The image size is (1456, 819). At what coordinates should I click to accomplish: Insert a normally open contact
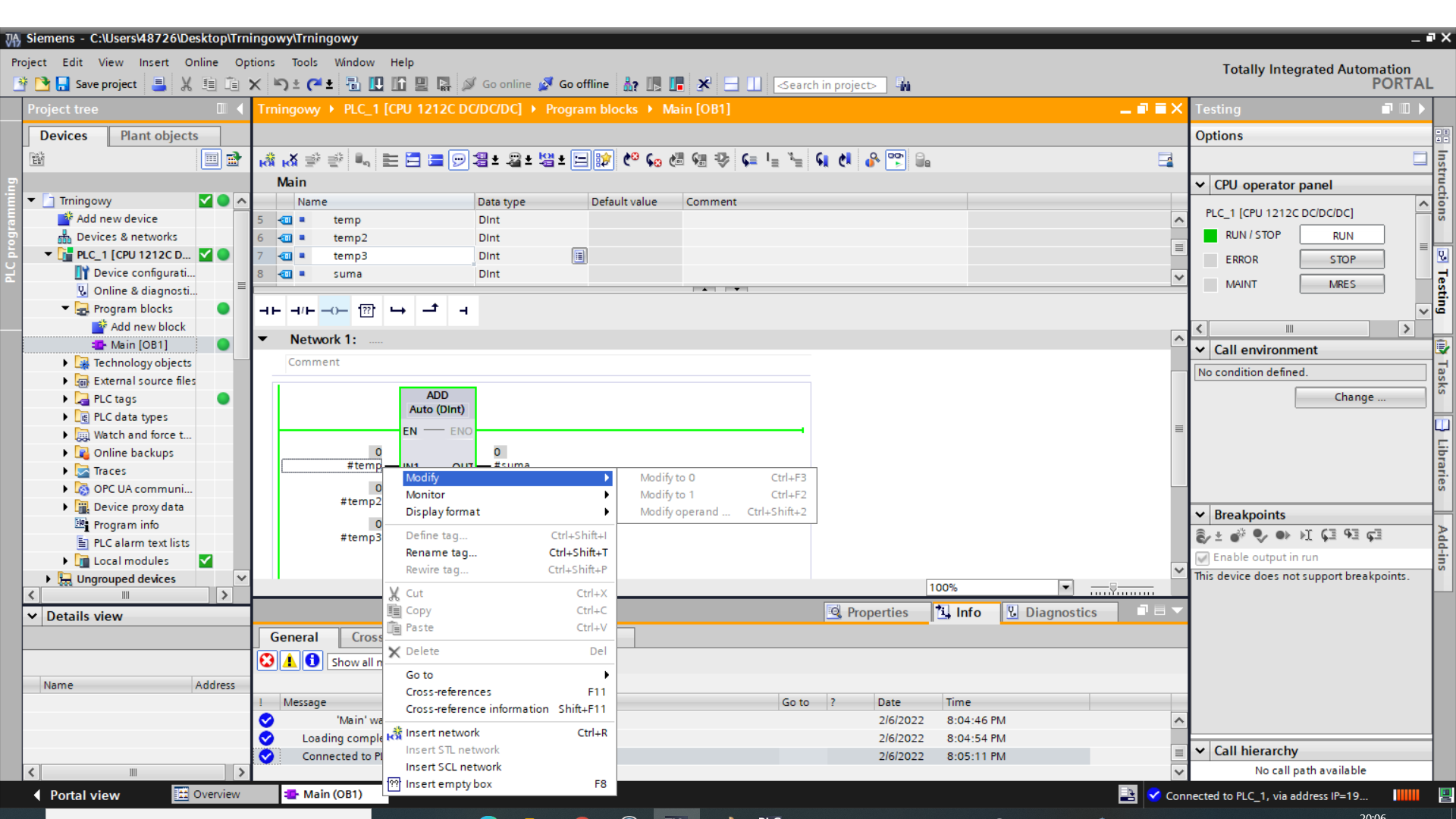(x=270, y=310)
